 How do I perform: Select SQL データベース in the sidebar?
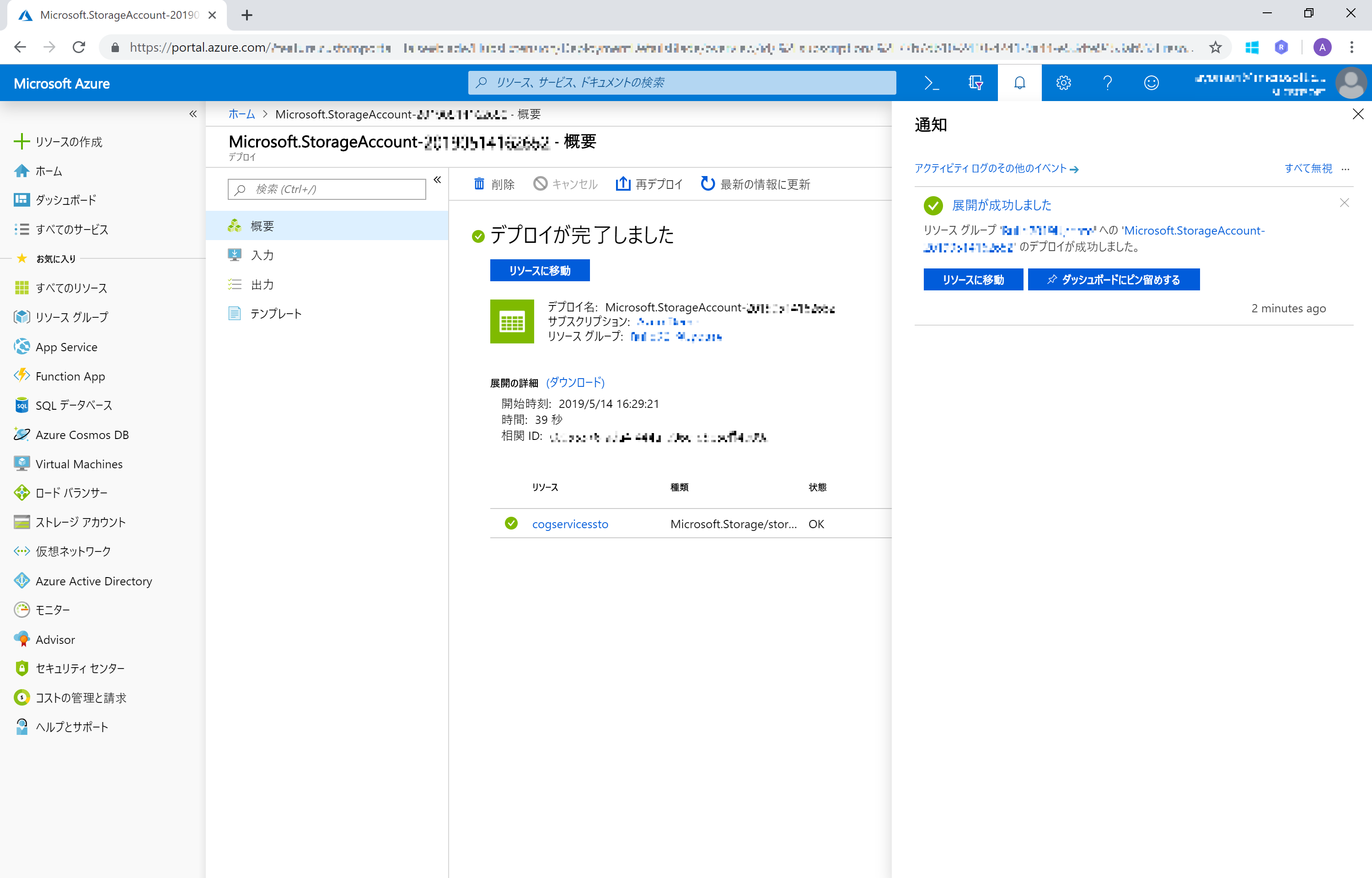[74, 405]
